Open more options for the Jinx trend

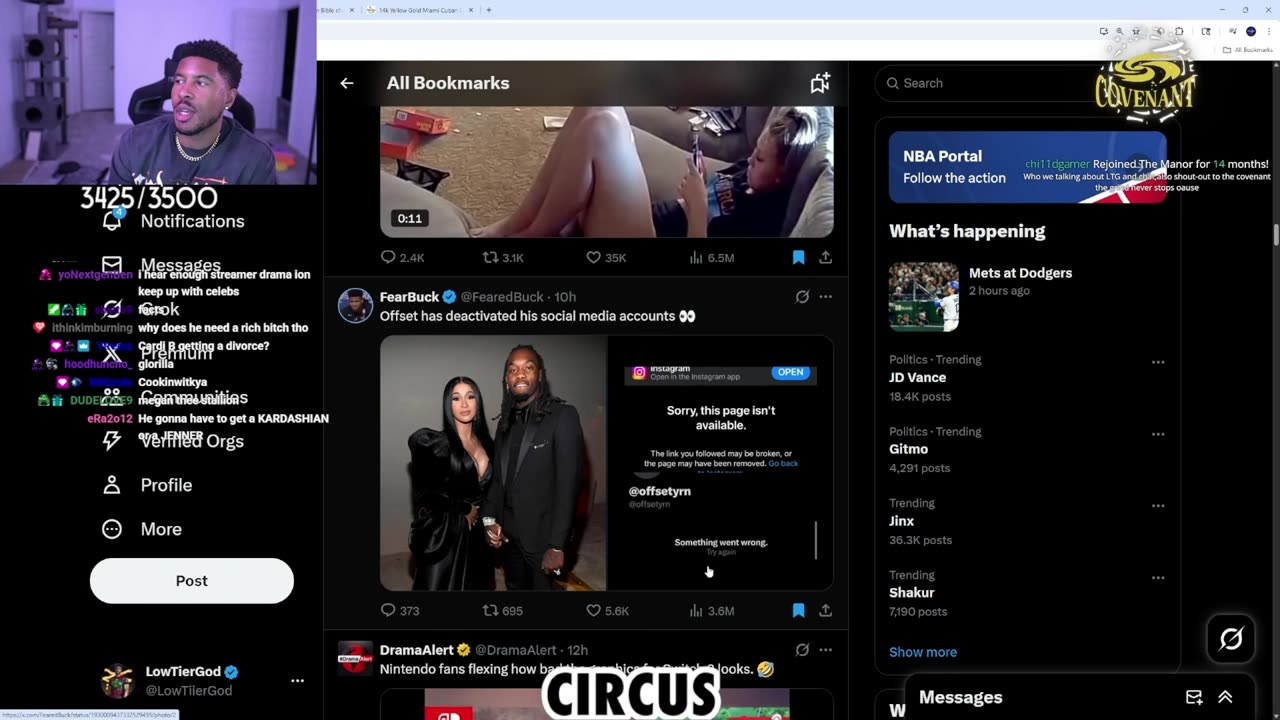tap(1158, 506)
